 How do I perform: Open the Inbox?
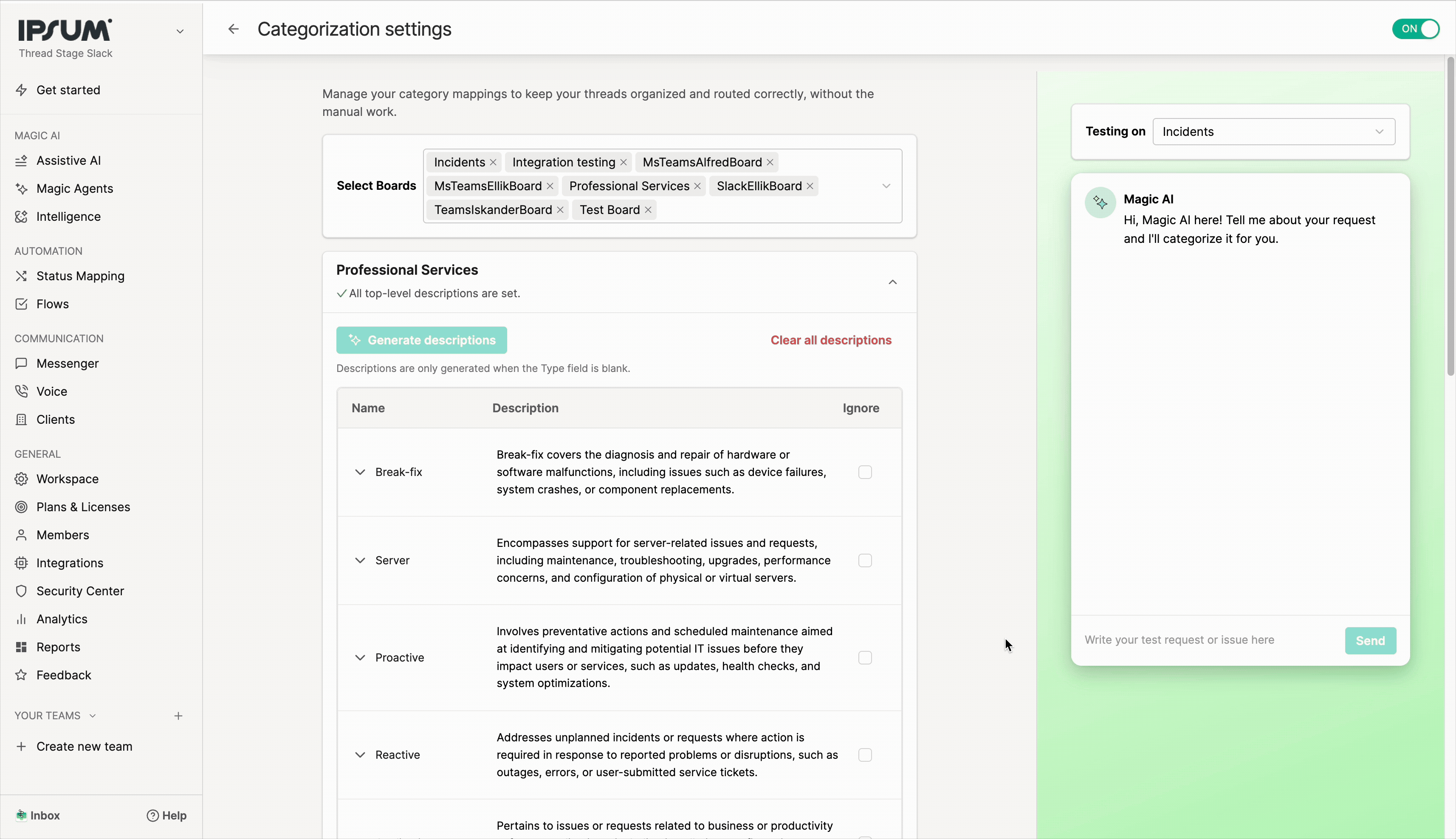pyautogui.click(x=39, y=815)
